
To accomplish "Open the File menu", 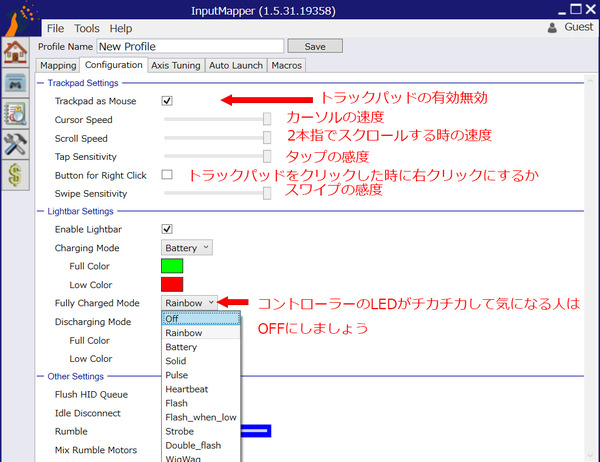I will [55, 28].
